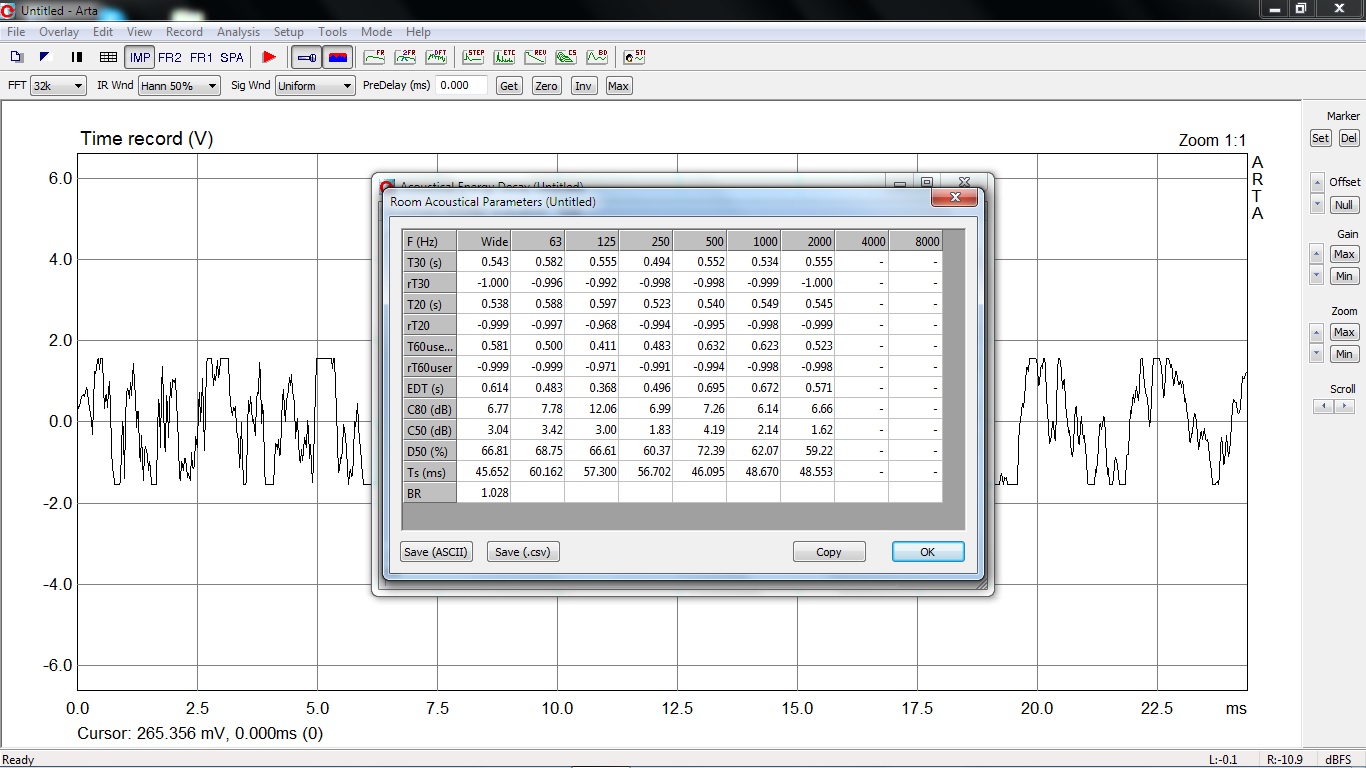
Task: Click the PreDelay (ms) input field
Action: (x=462, y=86)
